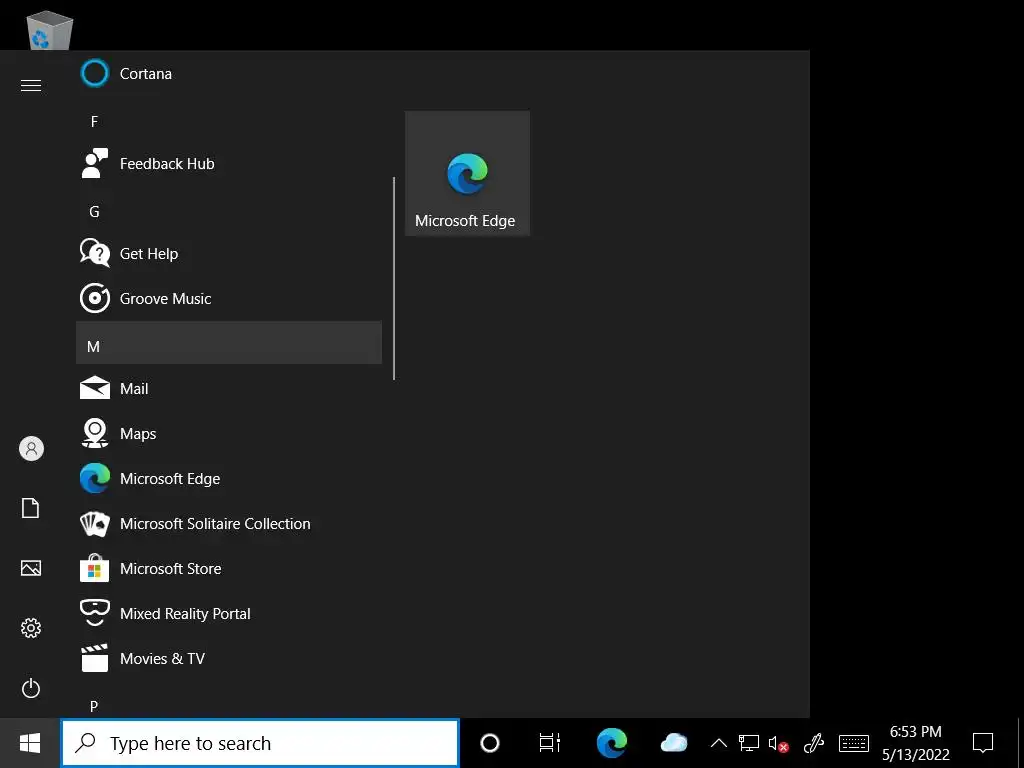Open the user account icon
The width and height of the screenshot is (1024, 768).
click(31, 449)
